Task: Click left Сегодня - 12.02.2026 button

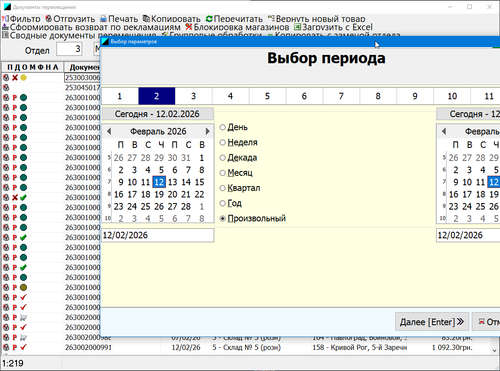Action: 158,114
